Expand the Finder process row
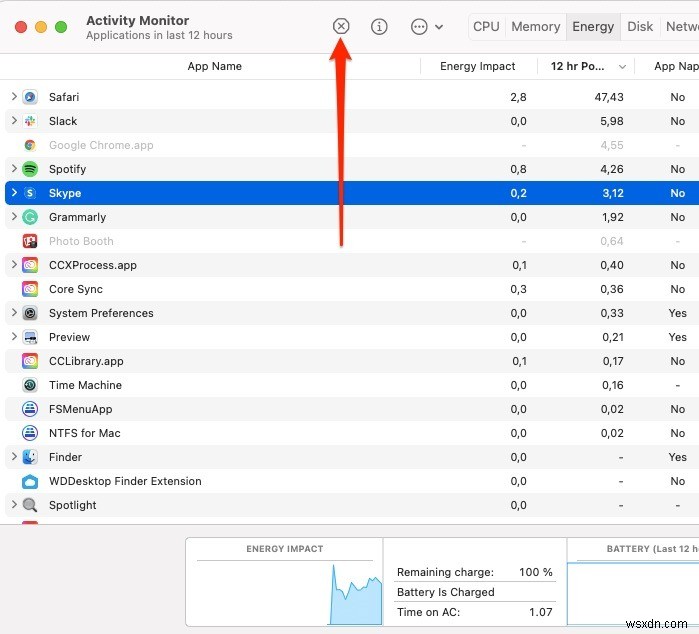699x634 pixels. pyautogui.click(x=14, y=457)
